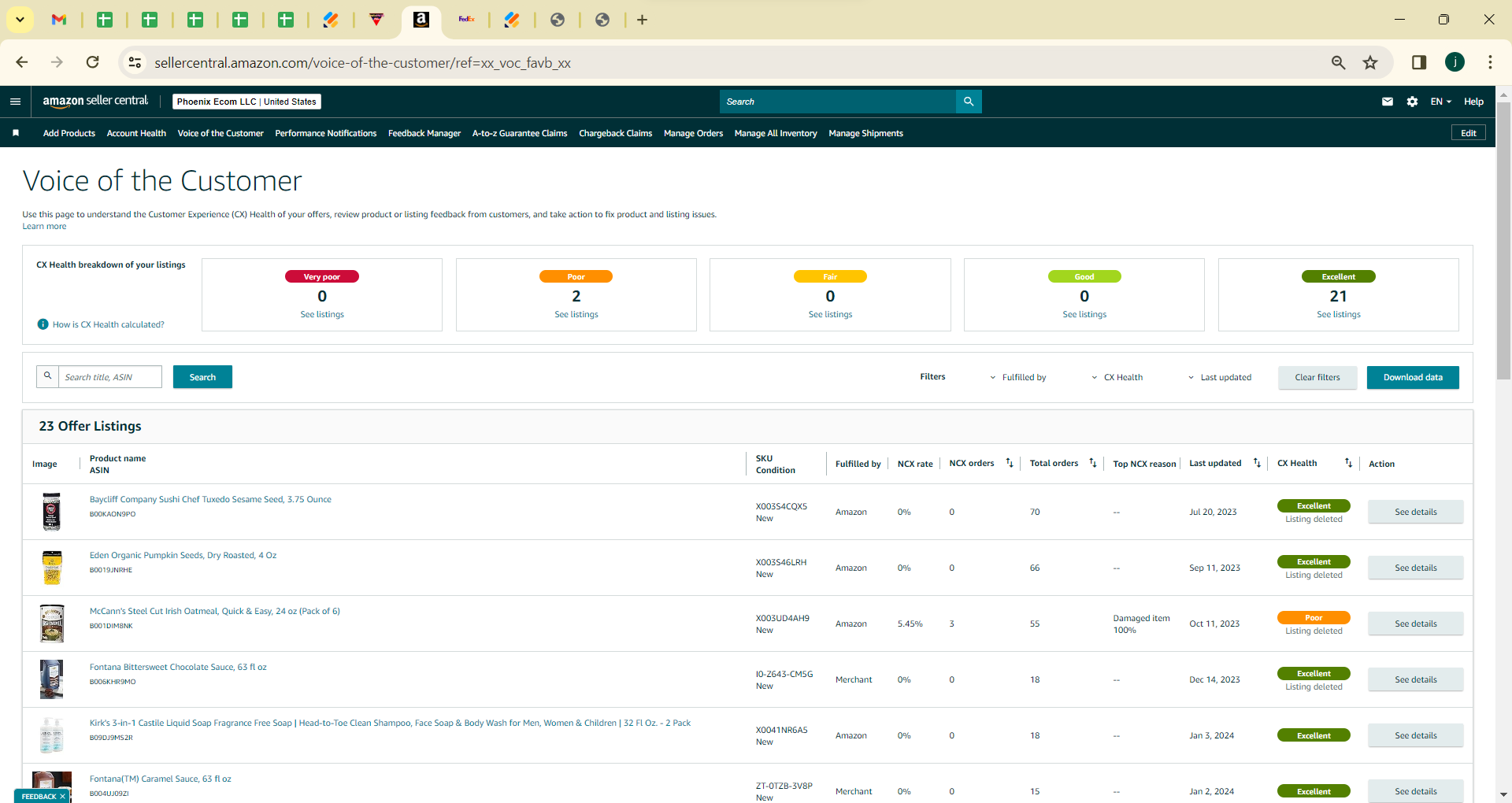Open Performance Notifications menu item
The image size is (1512, 803).
click(x=326, y=133)
